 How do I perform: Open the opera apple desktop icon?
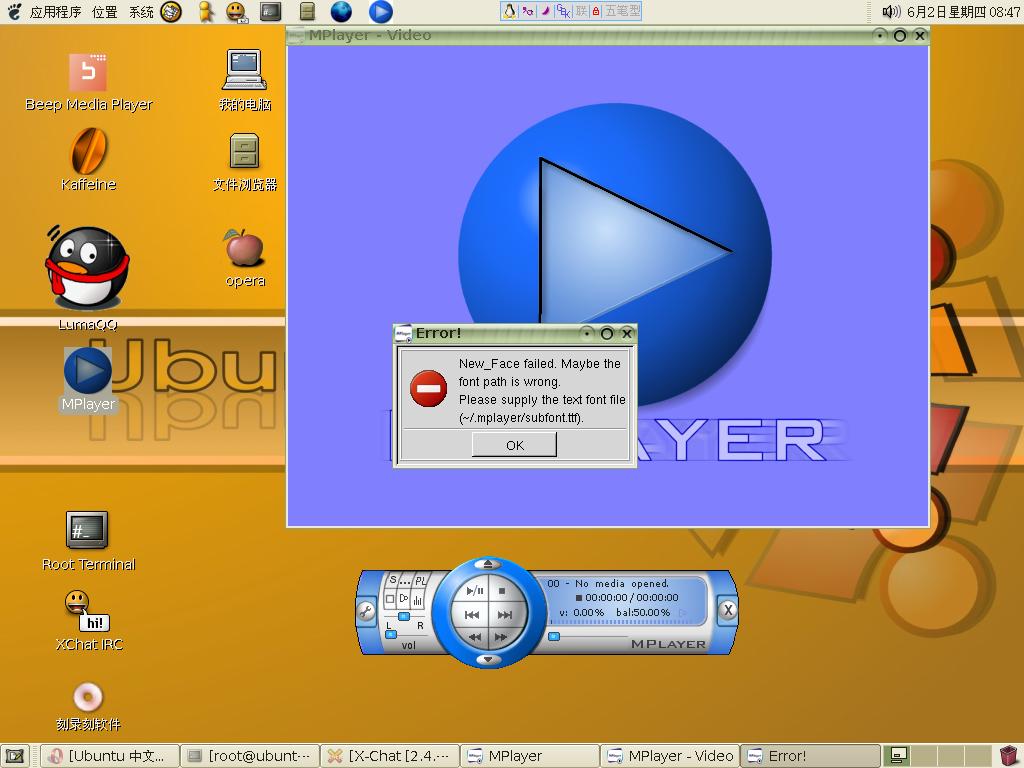(x=245, y=257)
